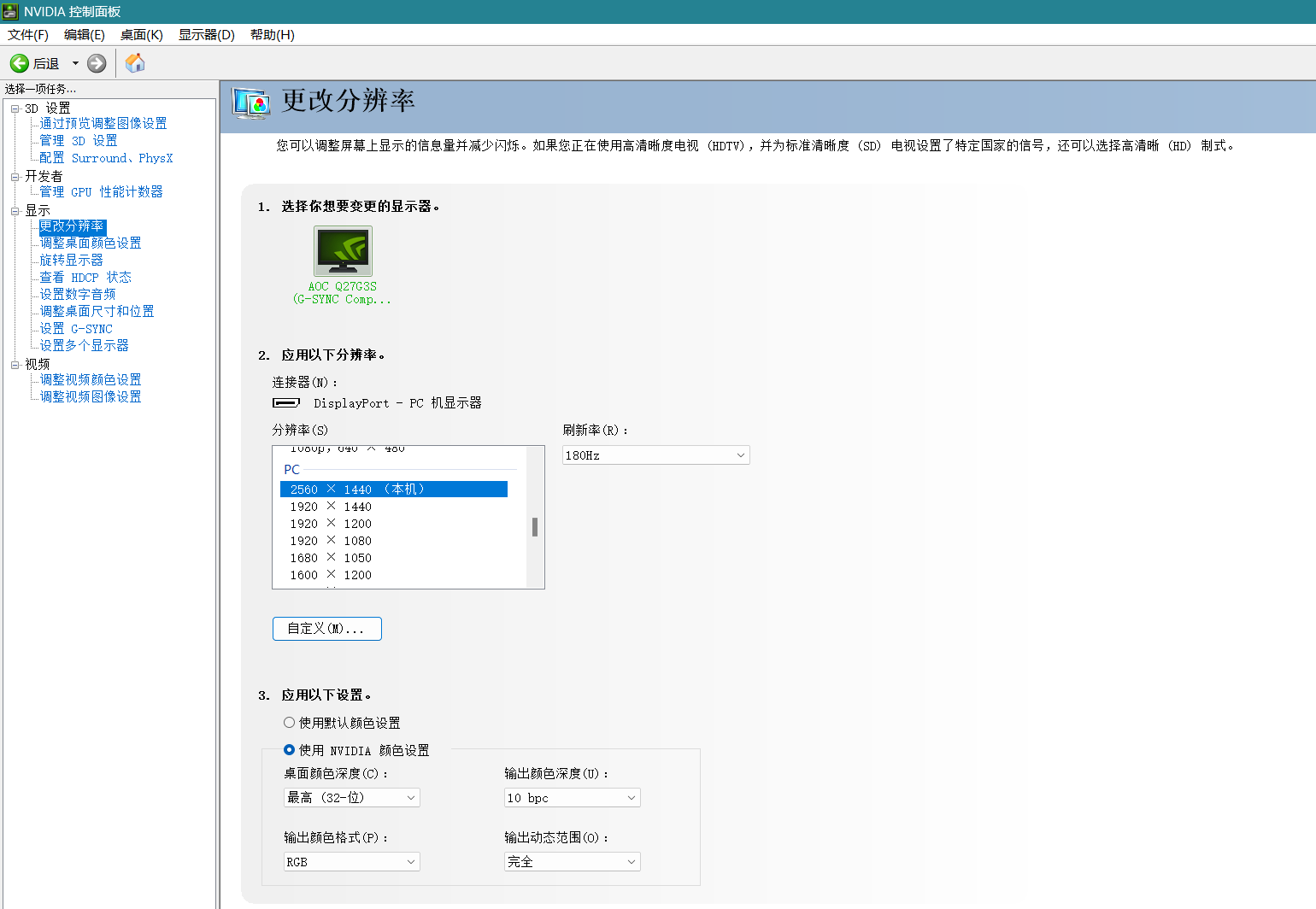
Task: Open 通过预览调整图像设置 link
Action: pyautogui.click(x=103, y=124)
